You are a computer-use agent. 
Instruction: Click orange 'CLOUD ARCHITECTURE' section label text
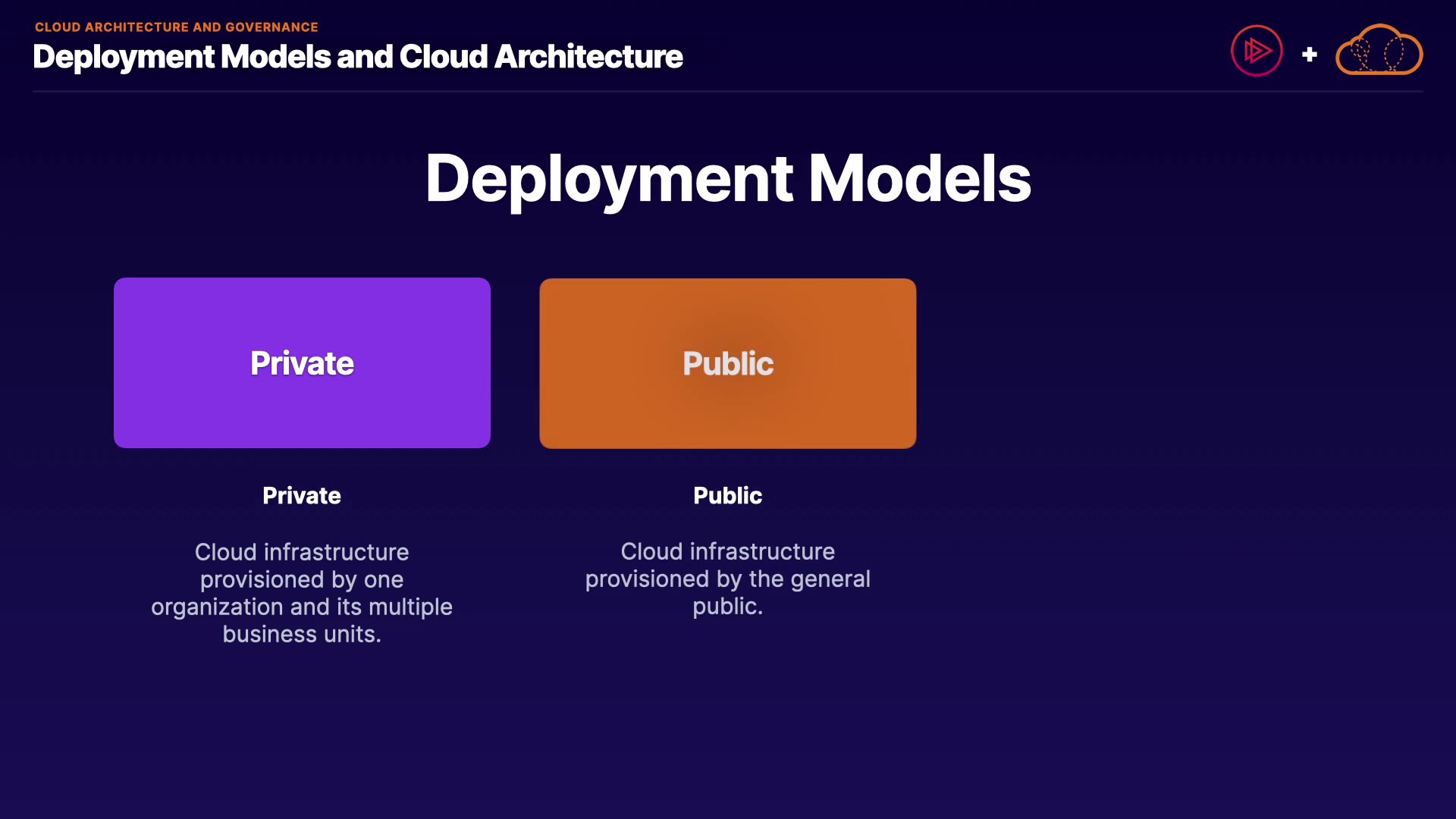(x=111, y=27)
